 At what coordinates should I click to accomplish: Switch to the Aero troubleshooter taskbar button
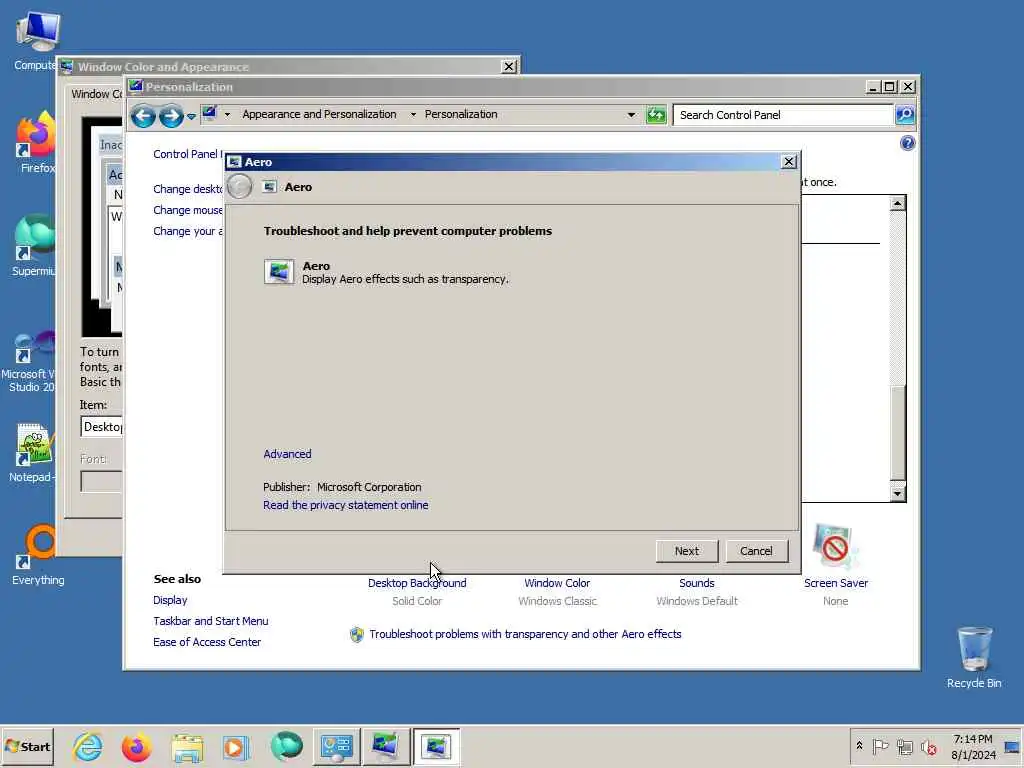pos(436,746)
